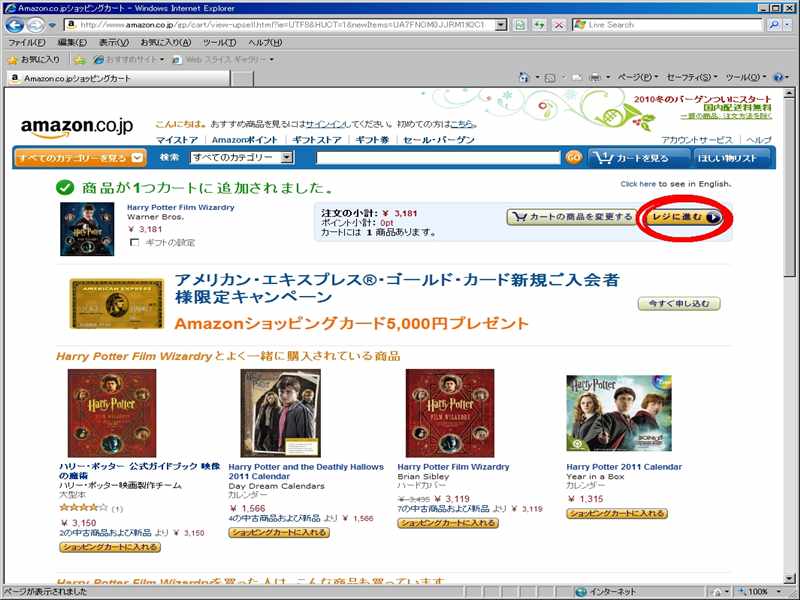Open Harry Potter 2011 Calendar title link
800x600 pixels.
tap(624, 467)
